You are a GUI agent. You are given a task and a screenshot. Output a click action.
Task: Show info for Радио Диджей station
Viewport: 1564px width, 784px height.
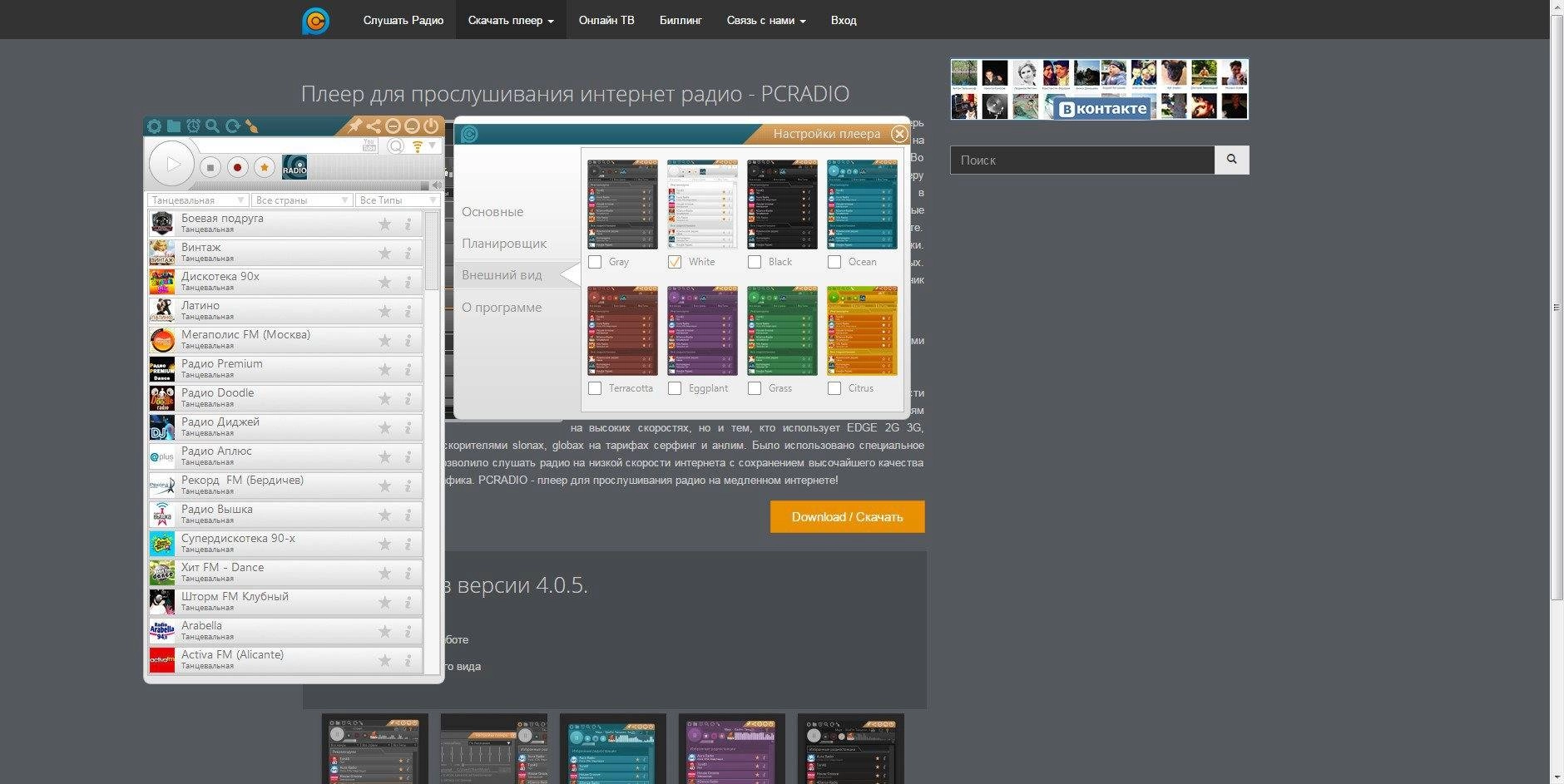tap(408, 427)
